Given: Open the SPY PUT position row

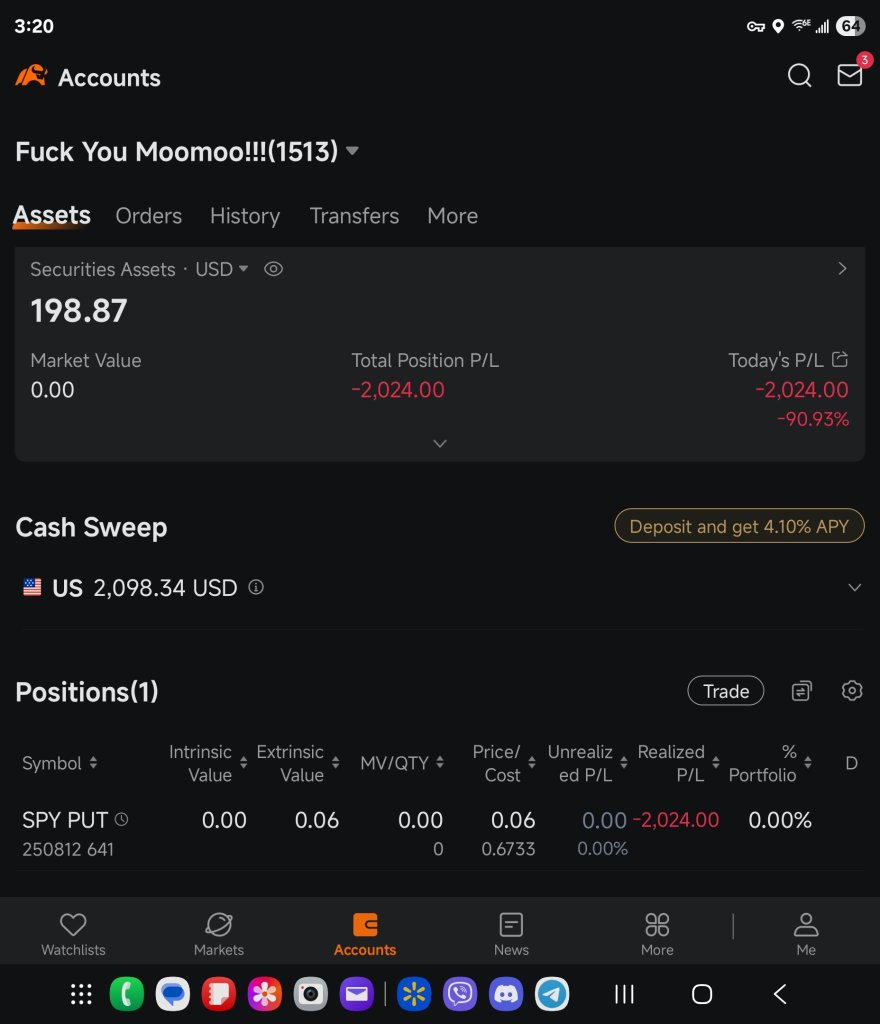Looking at the screenshot, I should pyautogui.click(x=439, y=834).
